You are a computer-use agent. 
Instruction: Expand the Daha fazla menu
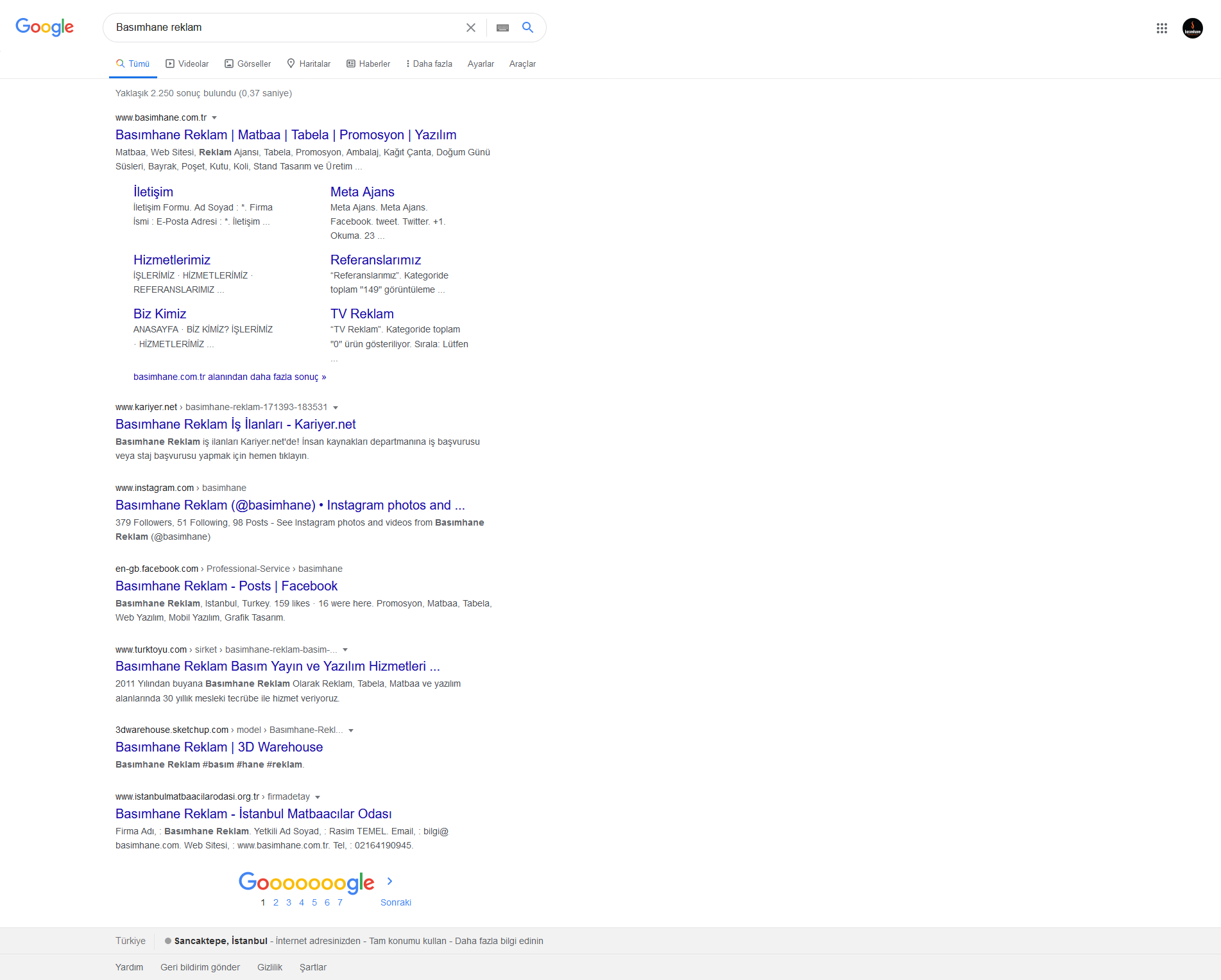click(x=429, y=64)
